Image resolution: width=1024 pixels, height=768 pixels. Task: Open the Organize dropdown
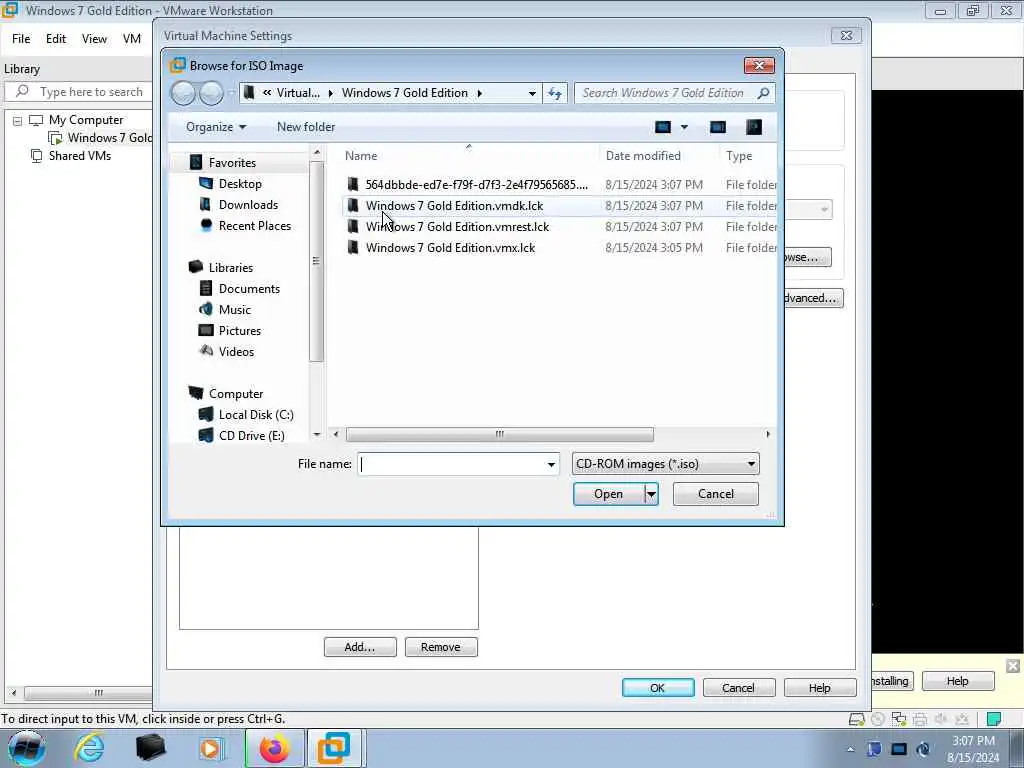coord(216,127)
